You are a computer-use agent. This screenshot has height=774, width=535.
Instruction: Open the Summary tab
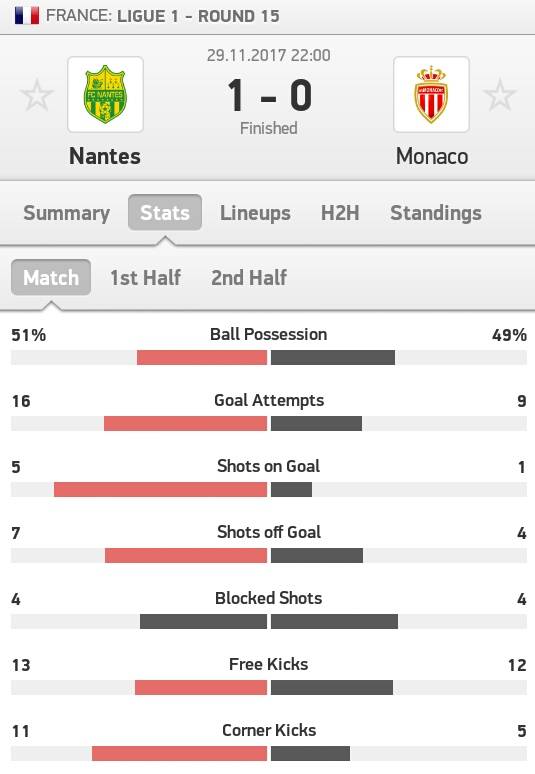click(x=67, y=213)
